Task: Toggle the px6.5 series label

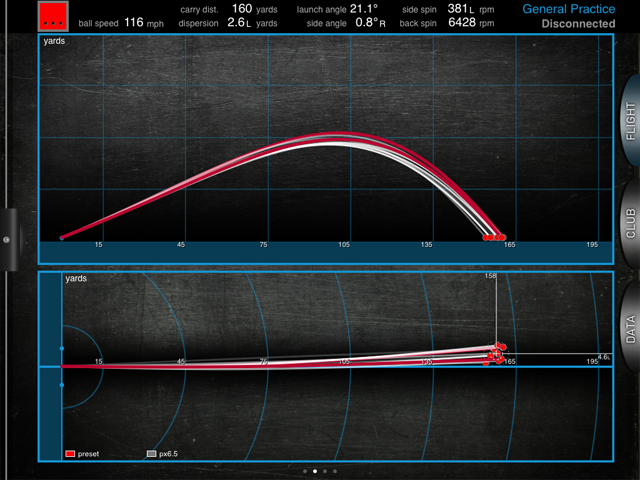Action: tap(171, 453)
